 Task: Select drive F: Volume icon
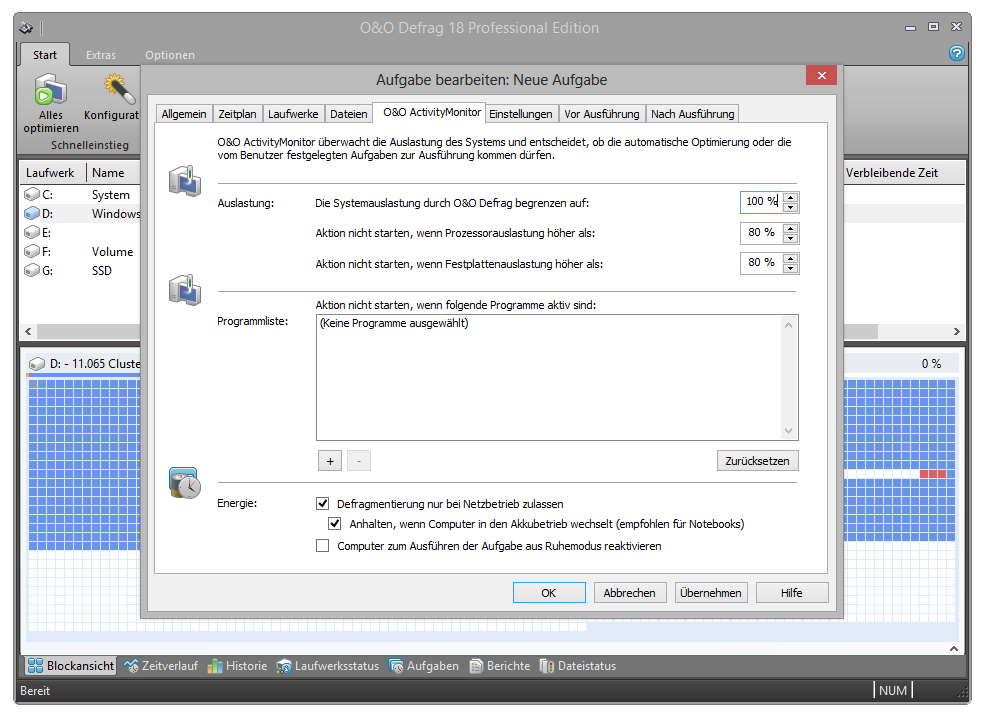click(32, 251)
